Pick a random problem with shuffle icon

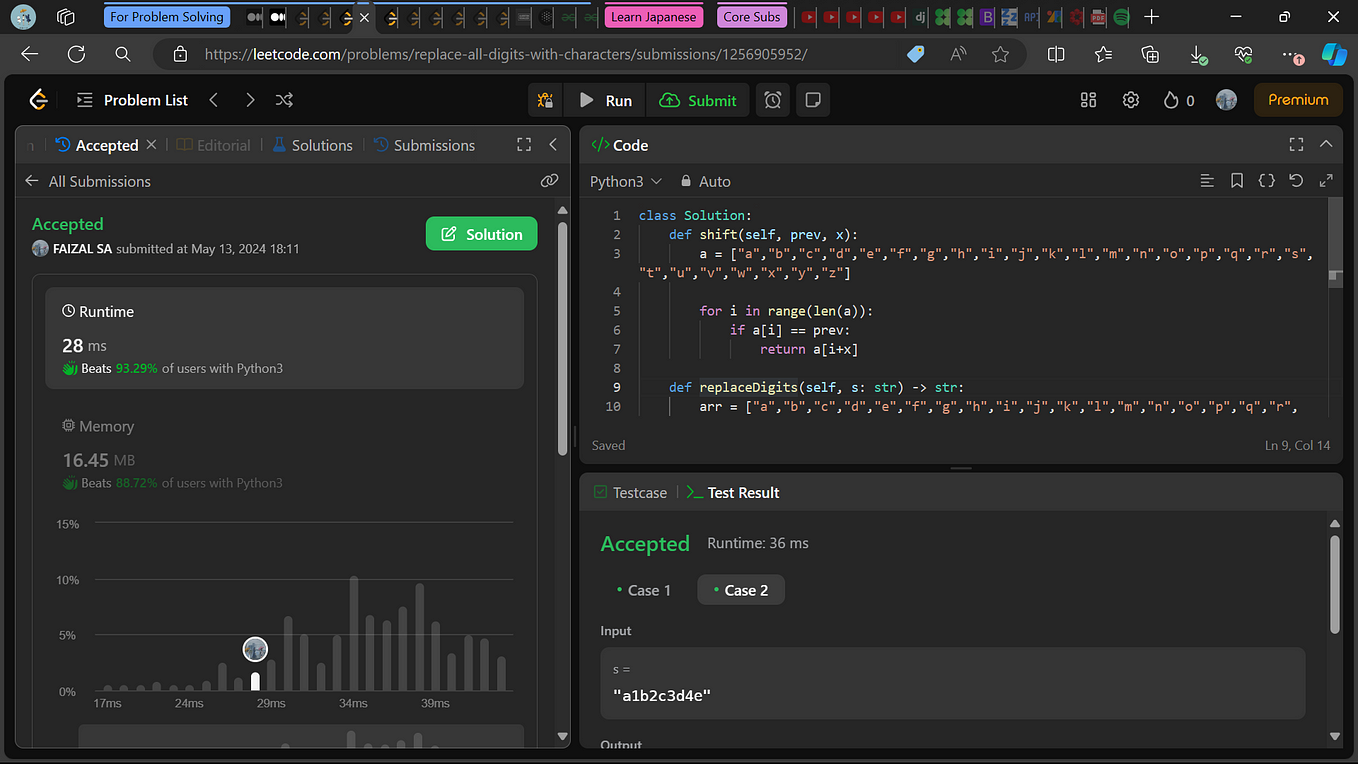(284, 100)
